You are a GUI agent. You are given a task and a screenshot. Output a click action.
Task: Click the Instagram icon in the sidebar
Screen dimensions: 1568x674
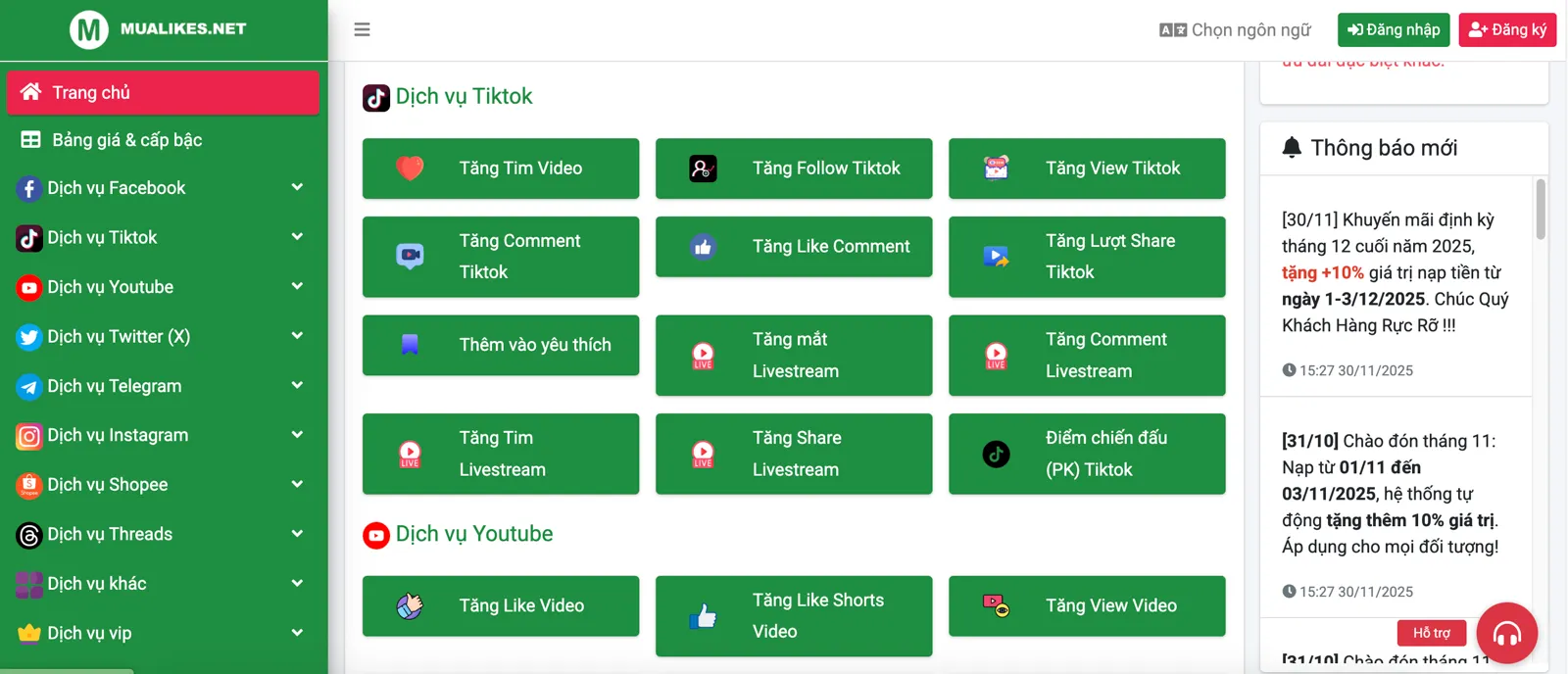[x=29, y=435]
